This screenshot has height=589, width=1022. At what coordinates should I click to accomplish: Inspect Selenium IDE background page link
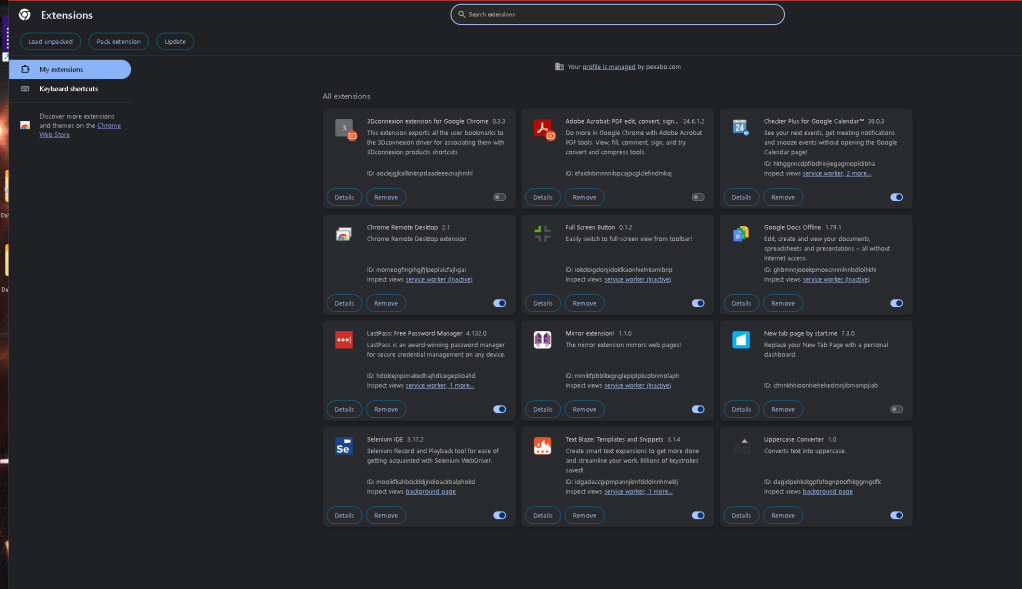(431, 491)
